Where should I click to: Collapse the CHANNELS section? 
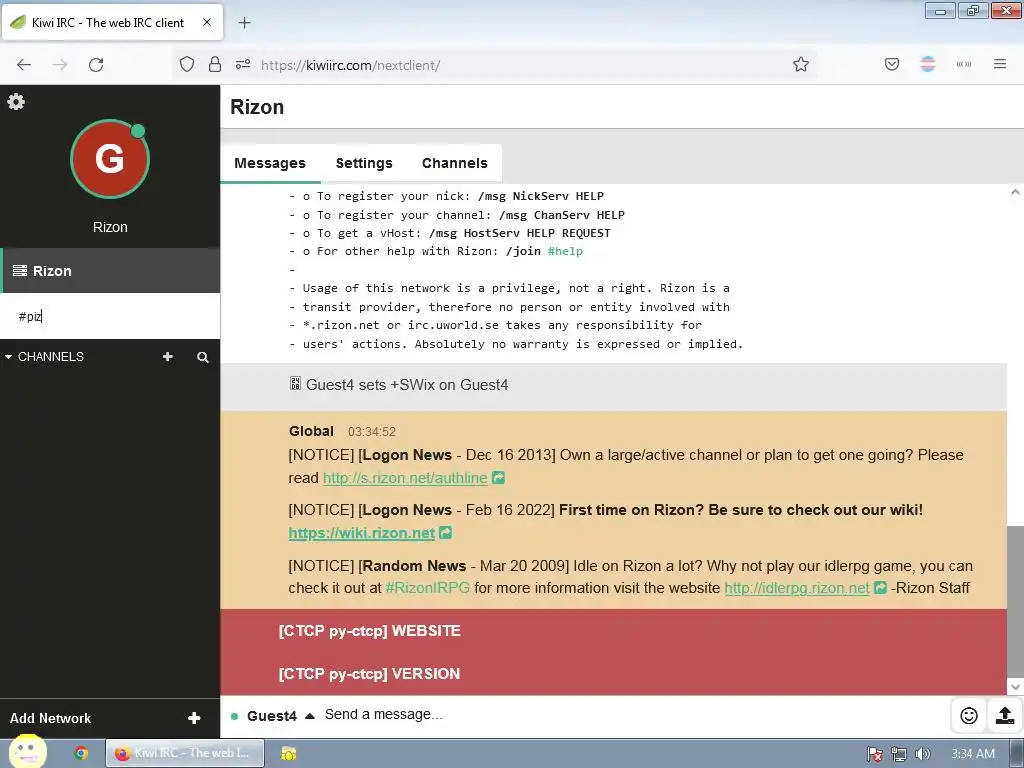point(44,357)
